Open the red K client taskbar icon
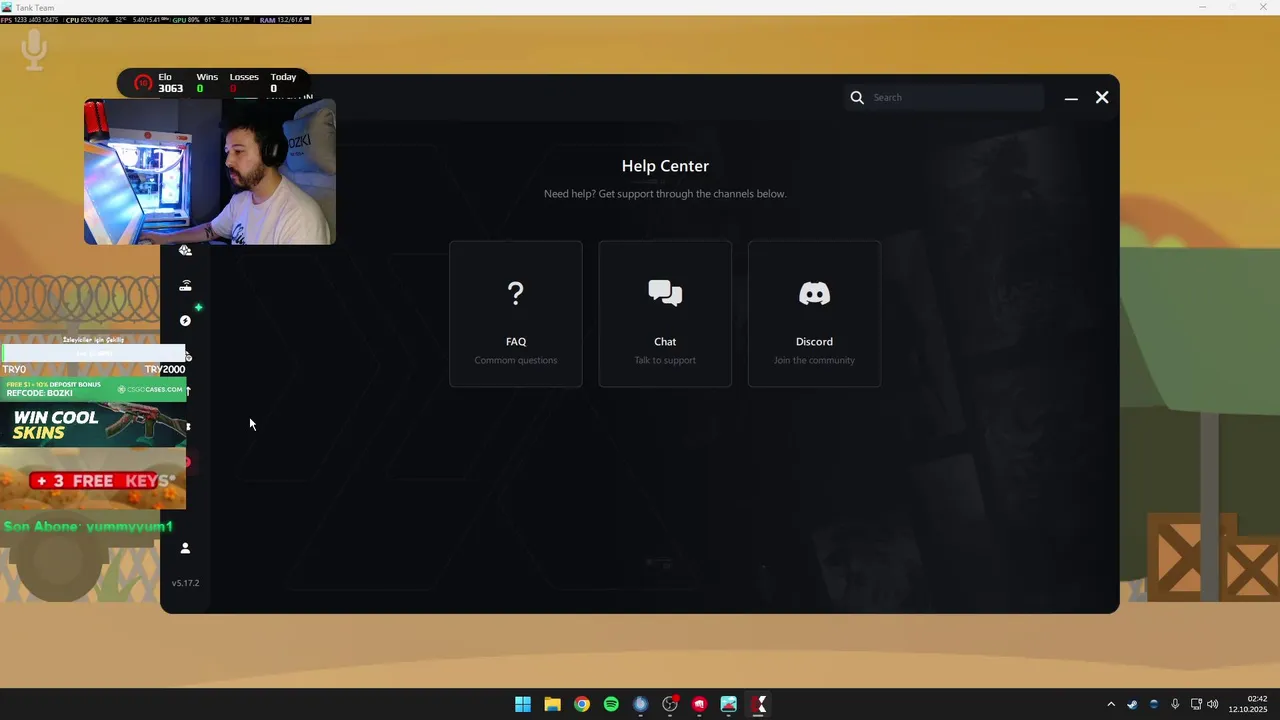This screenshot has height=720, width=1280. (759, 704)
